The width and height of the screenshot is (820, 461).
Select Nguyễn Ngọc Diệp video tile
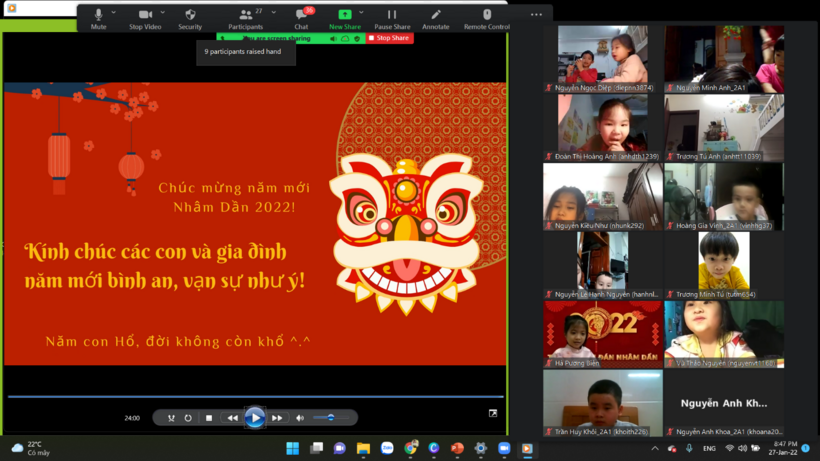click(x=603, y=59)
